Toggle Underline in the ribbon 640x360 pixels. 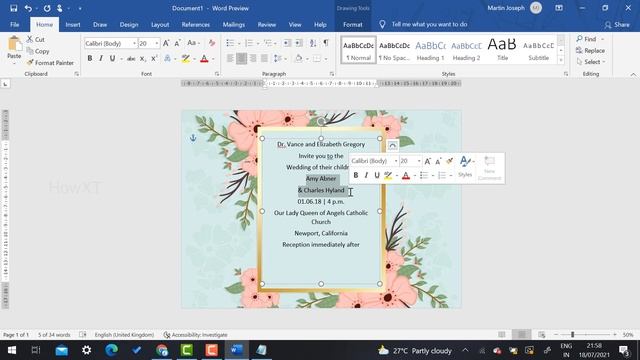coord(112,58)
